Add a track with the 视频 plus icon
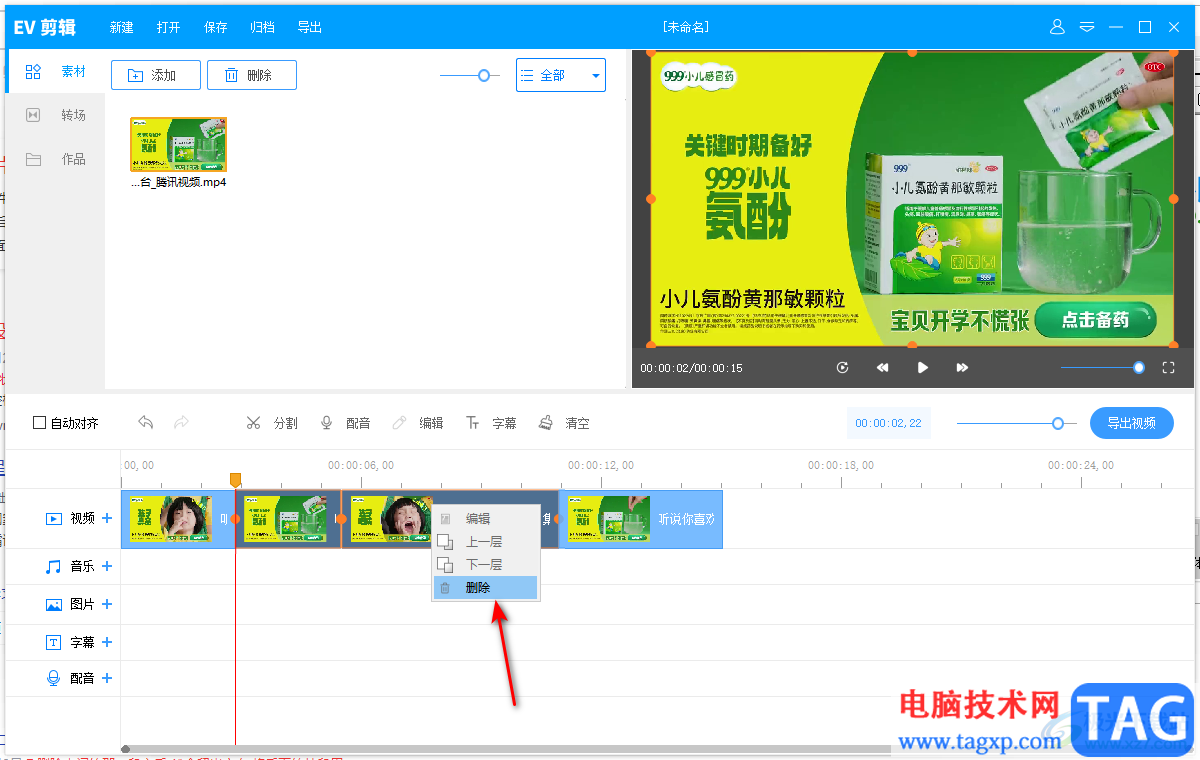 [x=107, y=518]
